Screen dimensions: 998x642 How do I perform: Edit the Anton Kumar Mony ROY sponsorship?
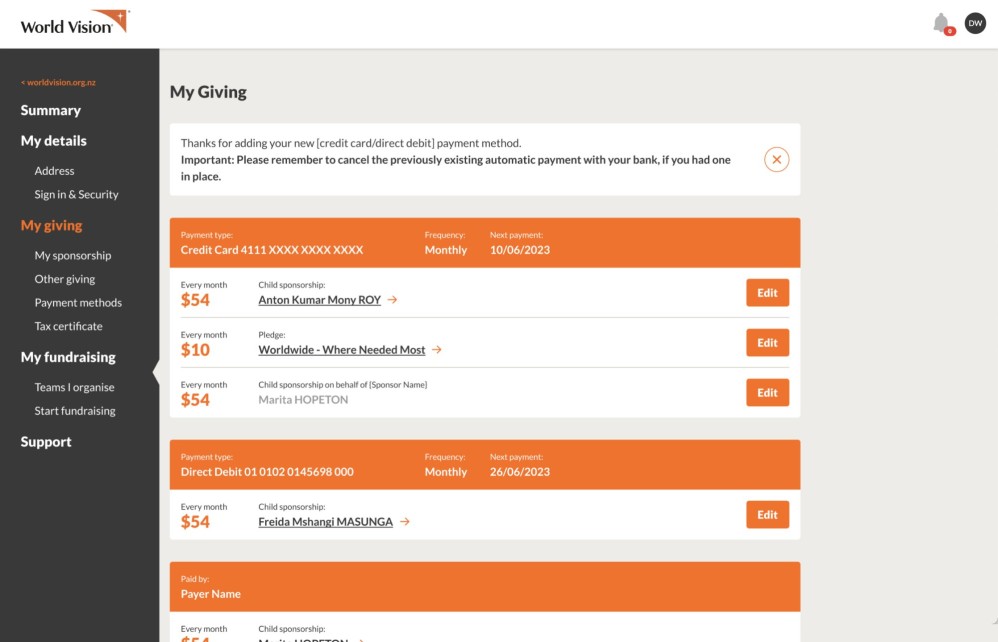click(767, 293)
